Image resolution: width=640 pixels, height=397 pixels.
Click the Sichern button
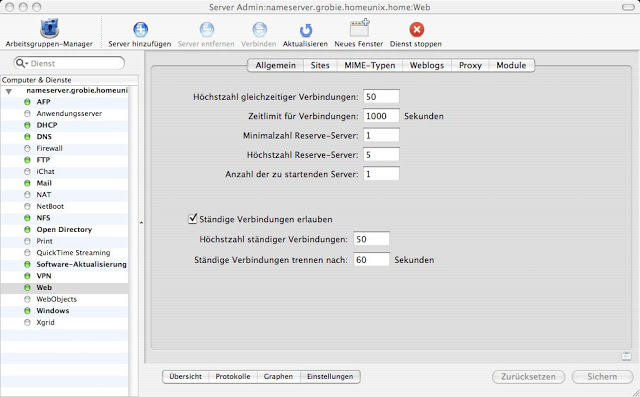point(602,377)
